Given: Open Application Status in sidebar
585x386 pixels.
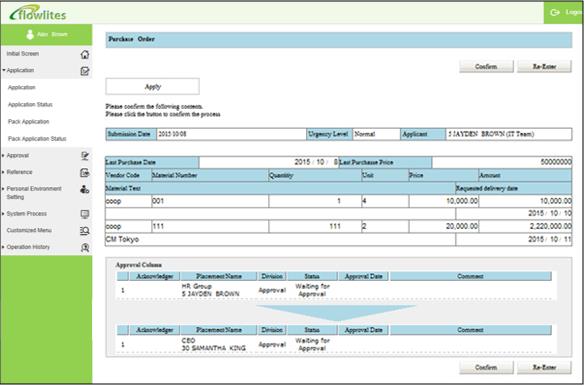Looking at the screenshot, I should pyautogui.click(x=30, y=104).
